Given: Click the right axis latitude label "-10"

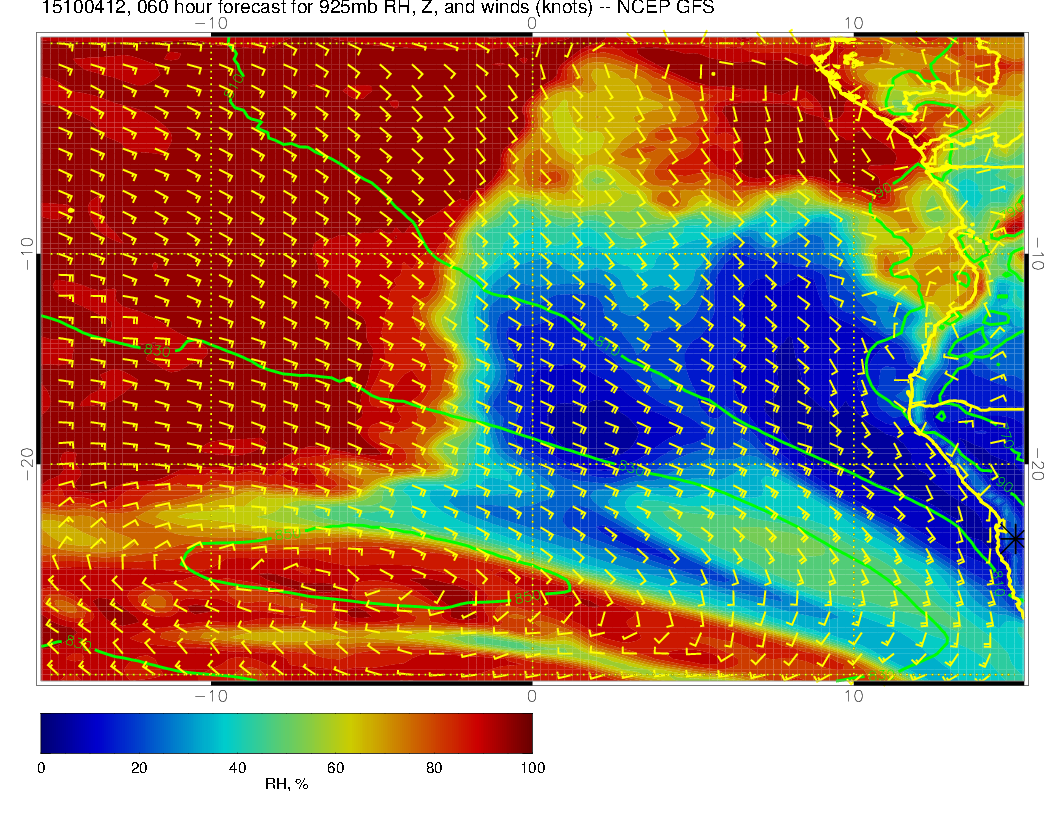Looking at the screenshot, I should [x=1039, y=254].
